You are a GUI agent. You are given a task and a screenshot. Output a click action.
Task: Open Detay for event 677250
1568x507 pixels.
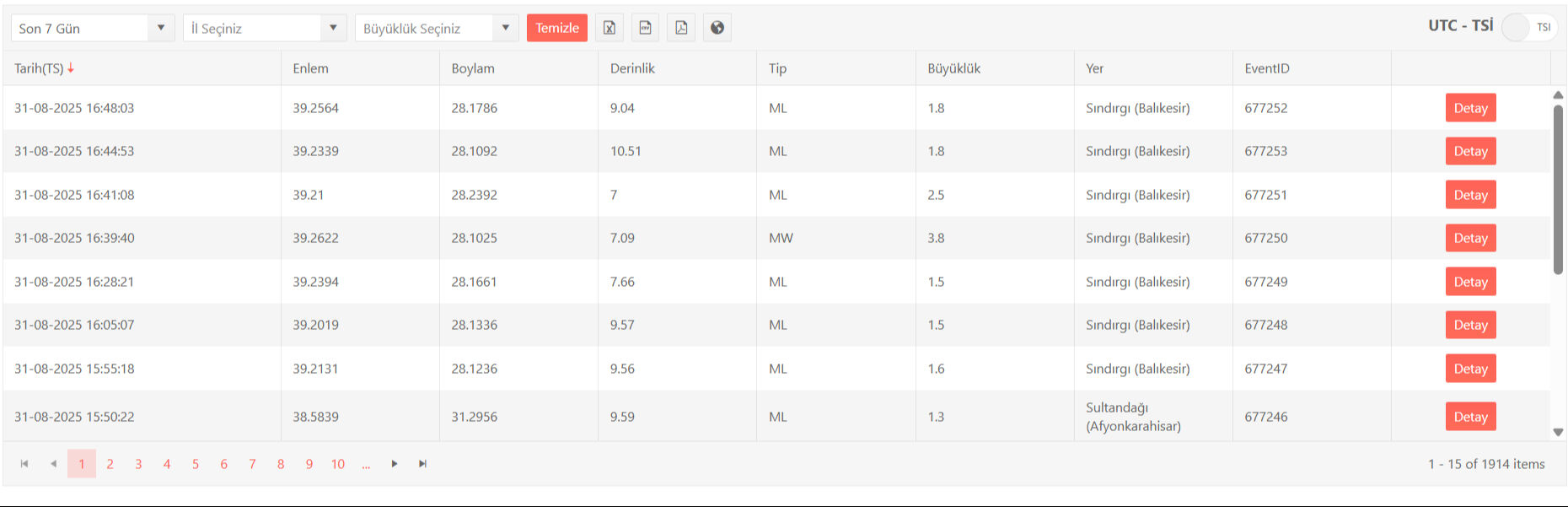pos(1470,238)
